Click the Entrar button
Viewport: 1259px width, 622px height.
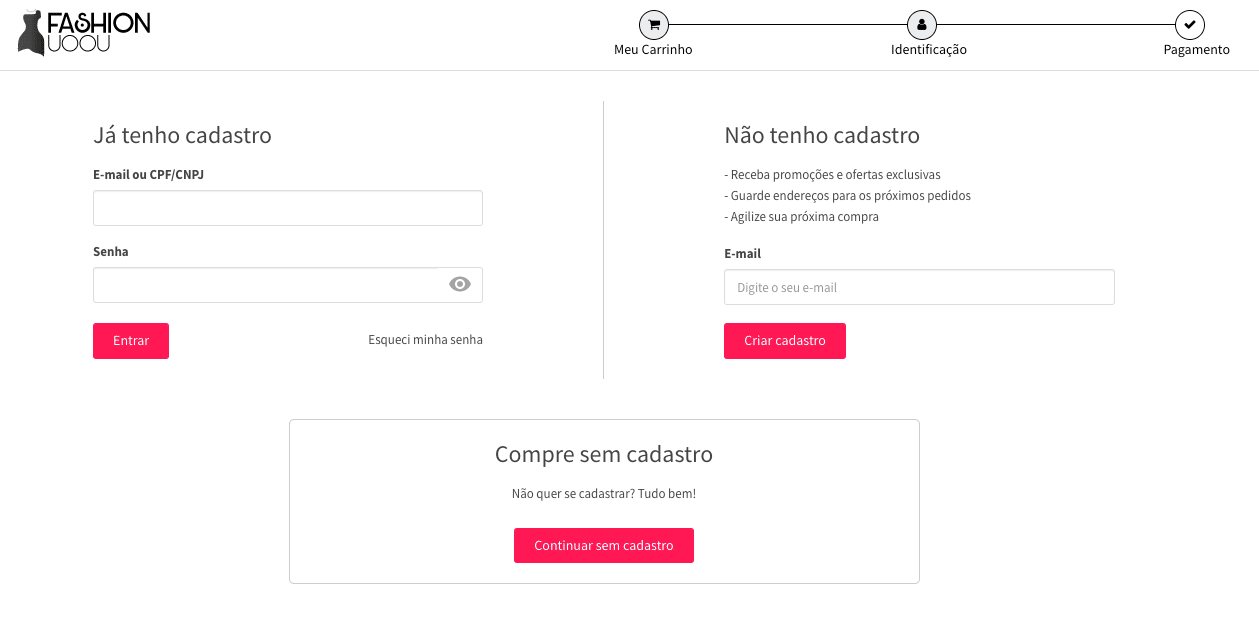131,340
